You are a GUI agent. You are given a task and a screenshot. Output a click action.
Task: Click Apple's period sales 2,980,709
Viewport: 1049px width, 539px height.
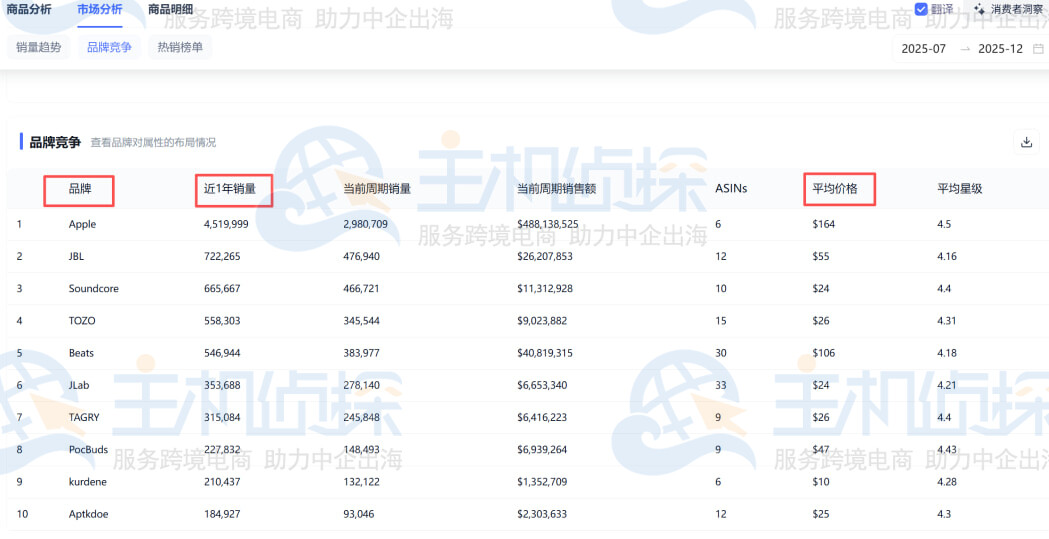[365, 225]
